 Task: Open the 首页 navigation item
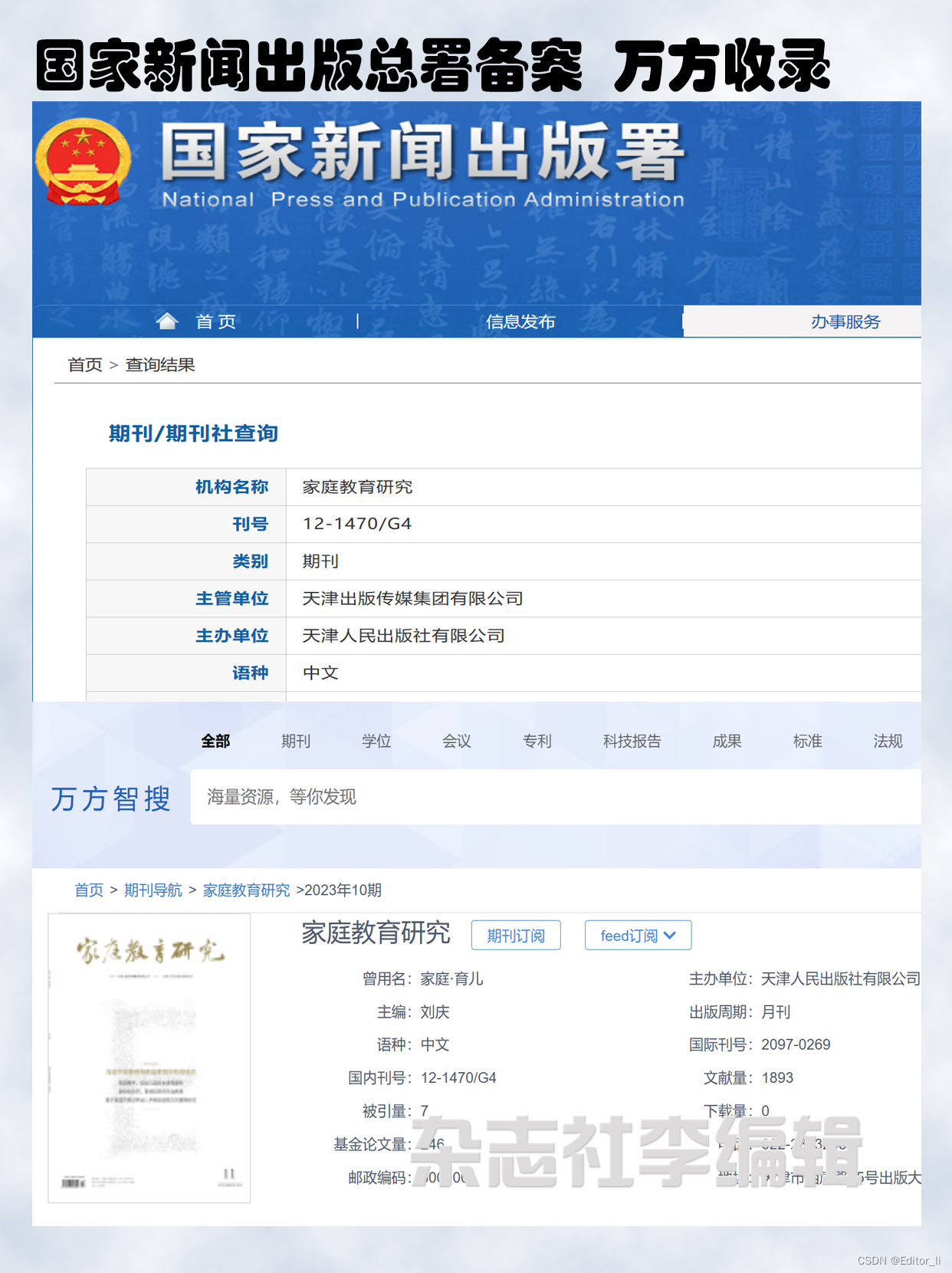[x=216, y=321]
